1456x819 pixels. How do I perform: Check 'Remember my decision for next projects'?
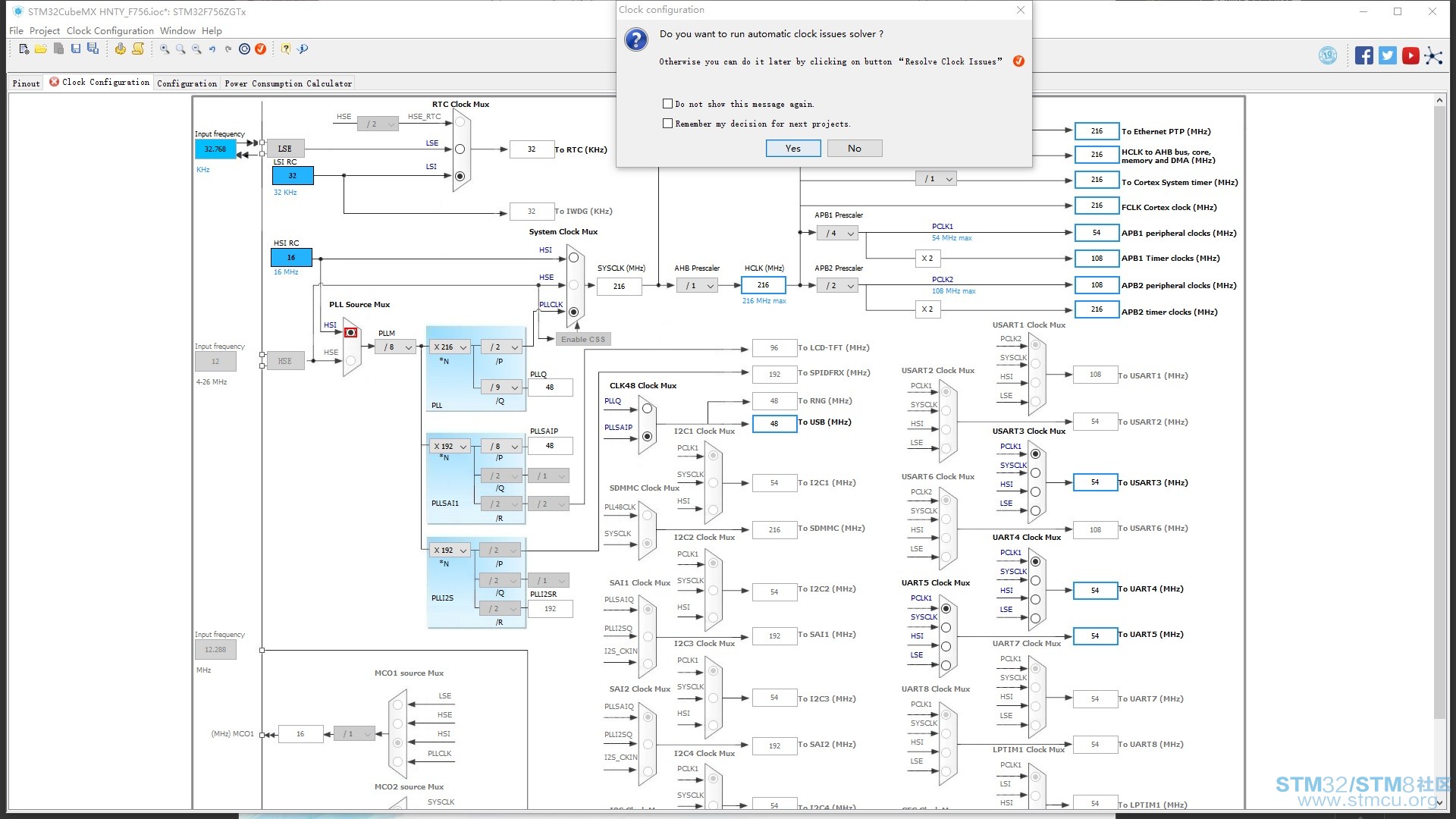(x=667, y=124)
